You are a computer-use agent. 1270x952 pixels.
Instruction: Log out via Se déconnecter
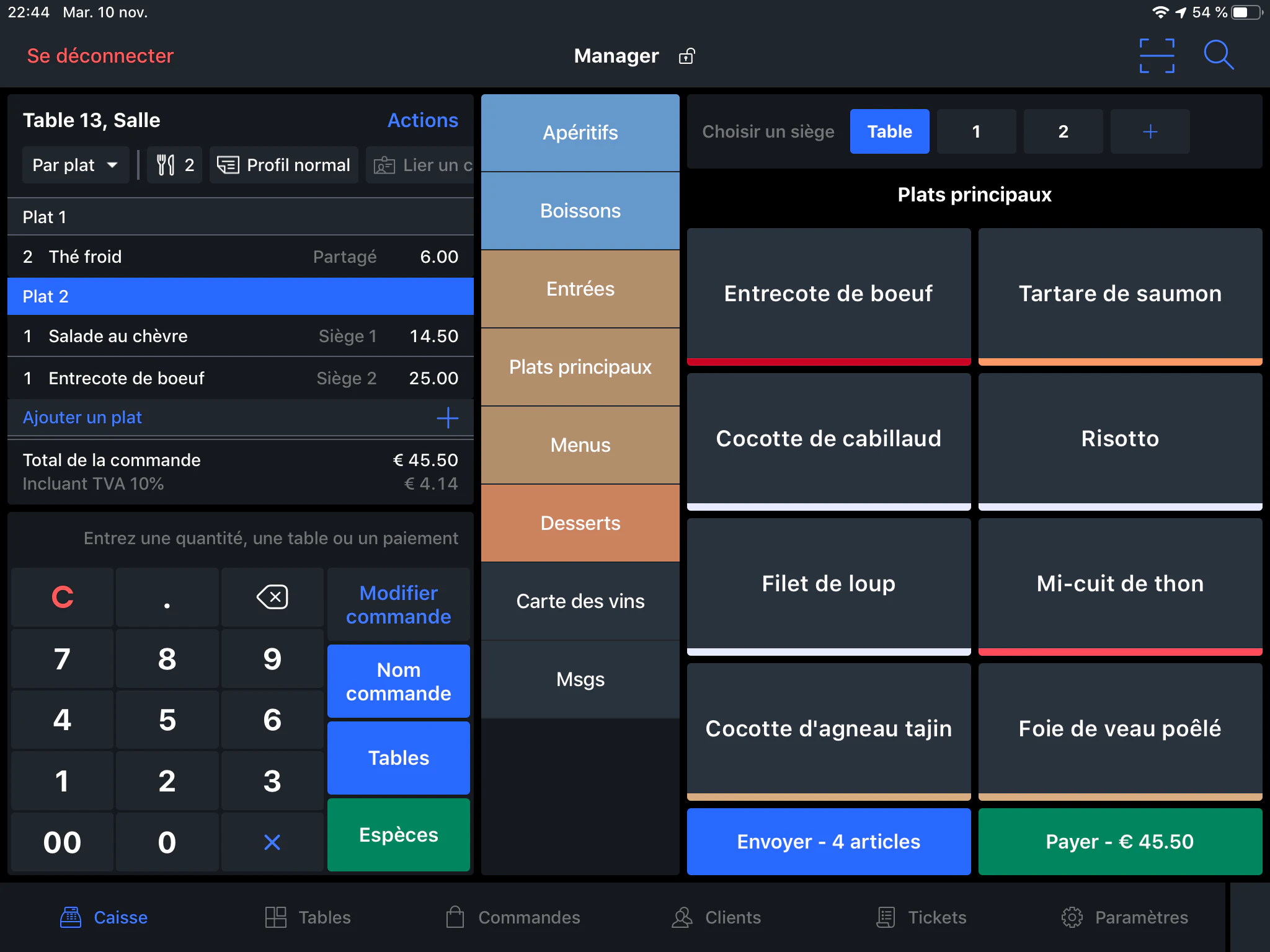coord(100,56)
